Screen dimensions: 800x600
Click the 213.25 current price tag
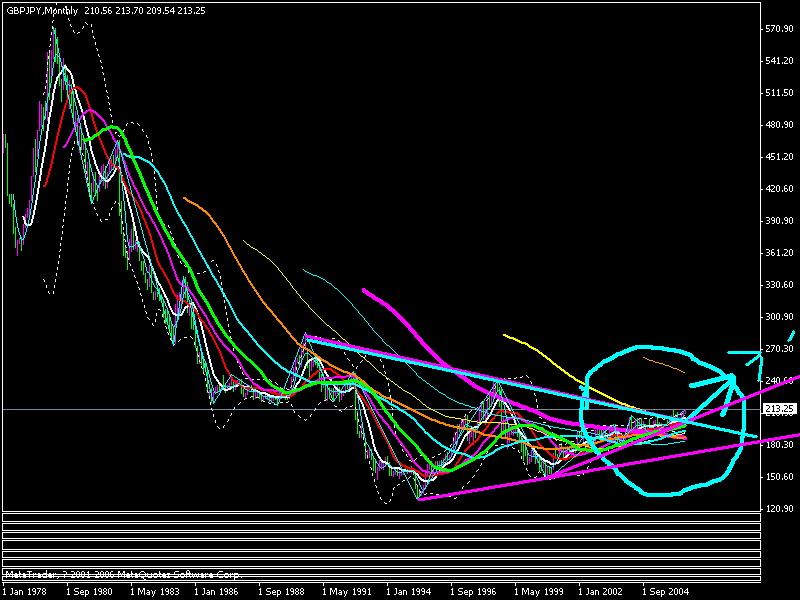pos(778,409)
